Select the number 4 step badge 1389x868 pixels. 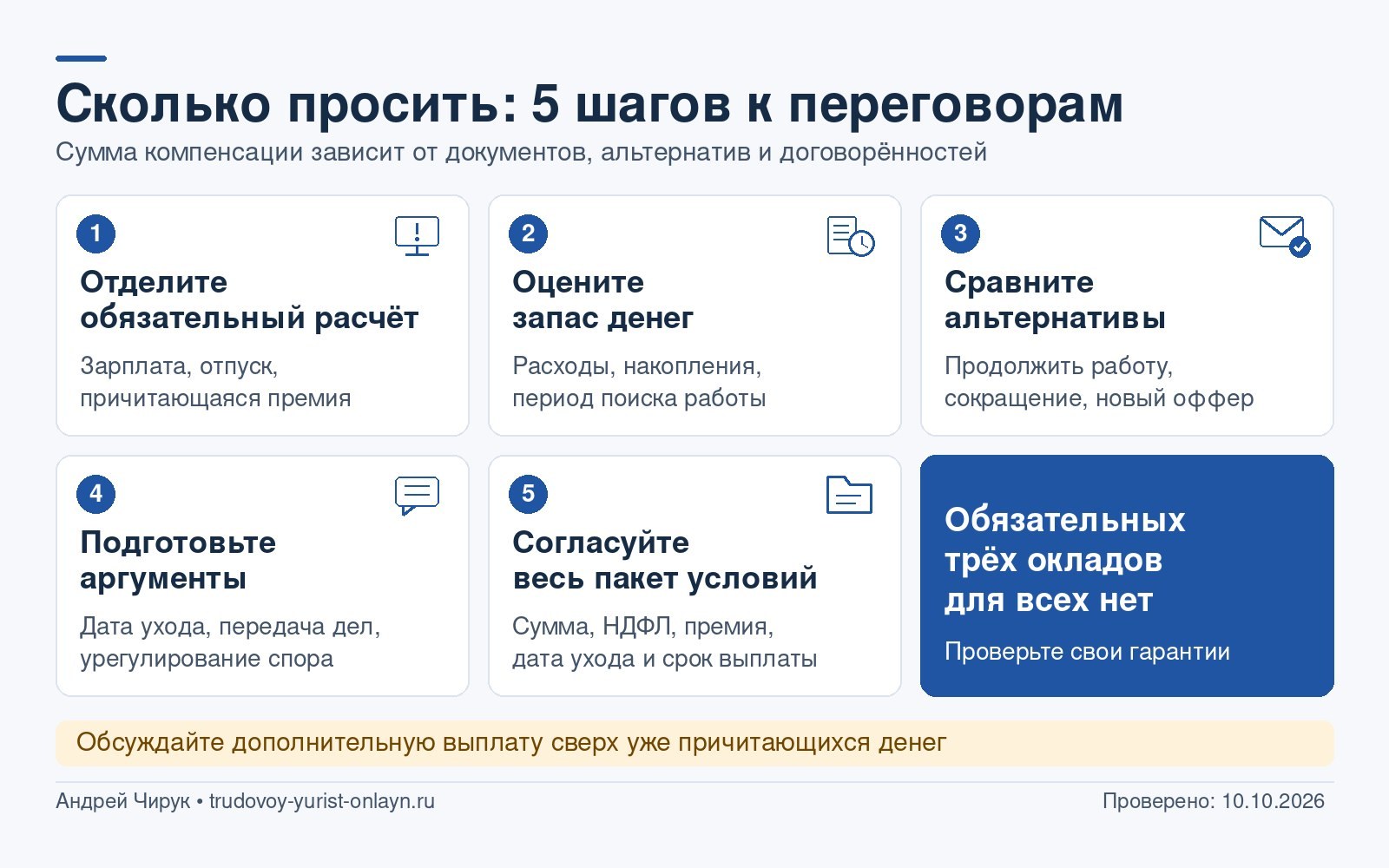95,494
